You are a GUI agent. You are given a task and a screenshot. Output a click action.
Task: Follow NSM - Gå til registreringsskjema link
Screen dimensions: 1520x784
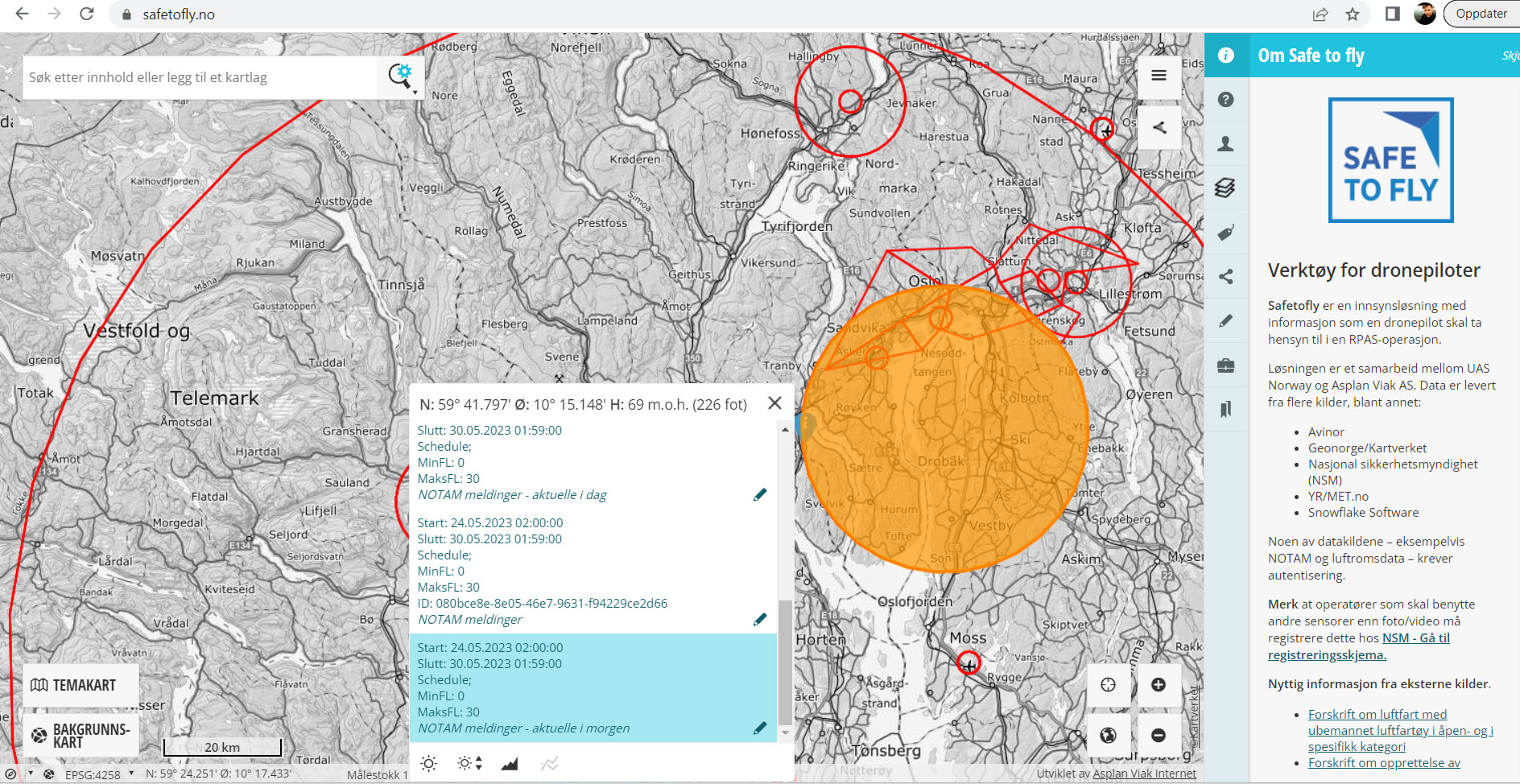(x=1359, y=646)
